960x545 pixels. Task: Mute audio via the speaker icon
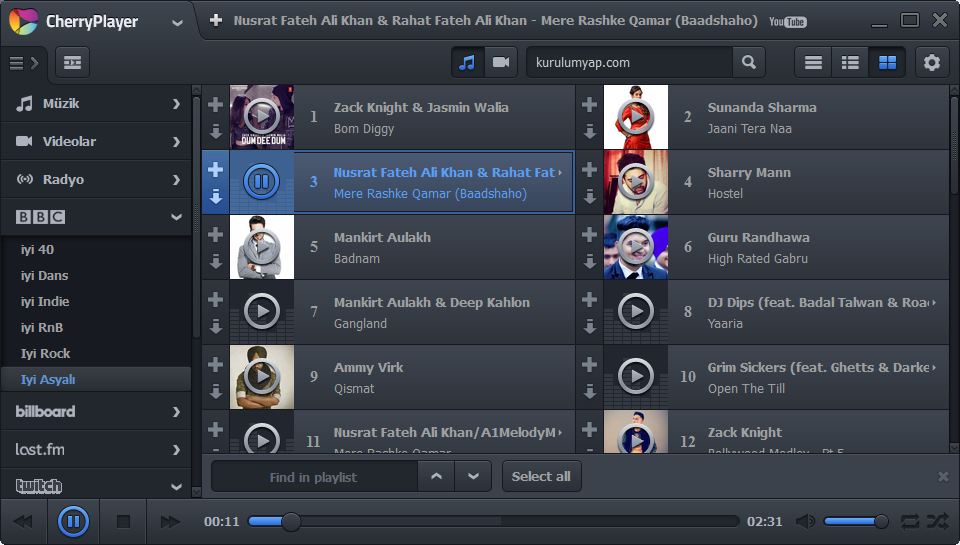[x=805, y=521]
